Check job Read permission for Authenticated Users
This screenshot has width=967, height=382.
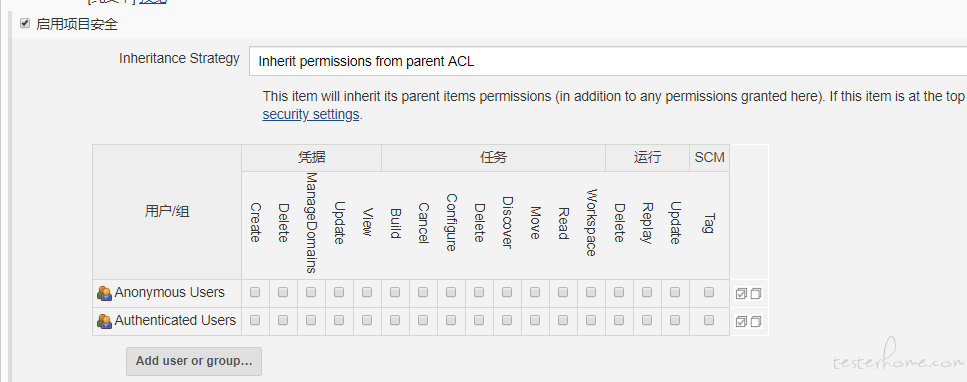click(563, 320)
